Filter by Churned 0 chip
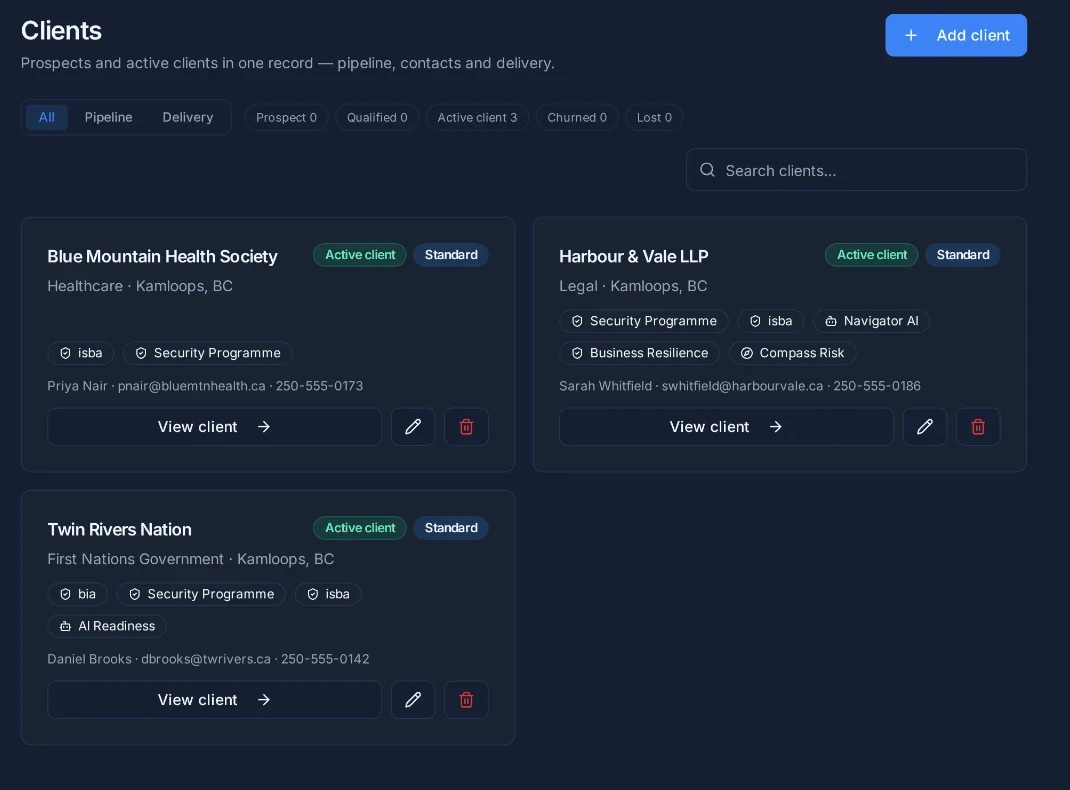The height and width of the screenshot is (790, 1070). click(577, 117)
